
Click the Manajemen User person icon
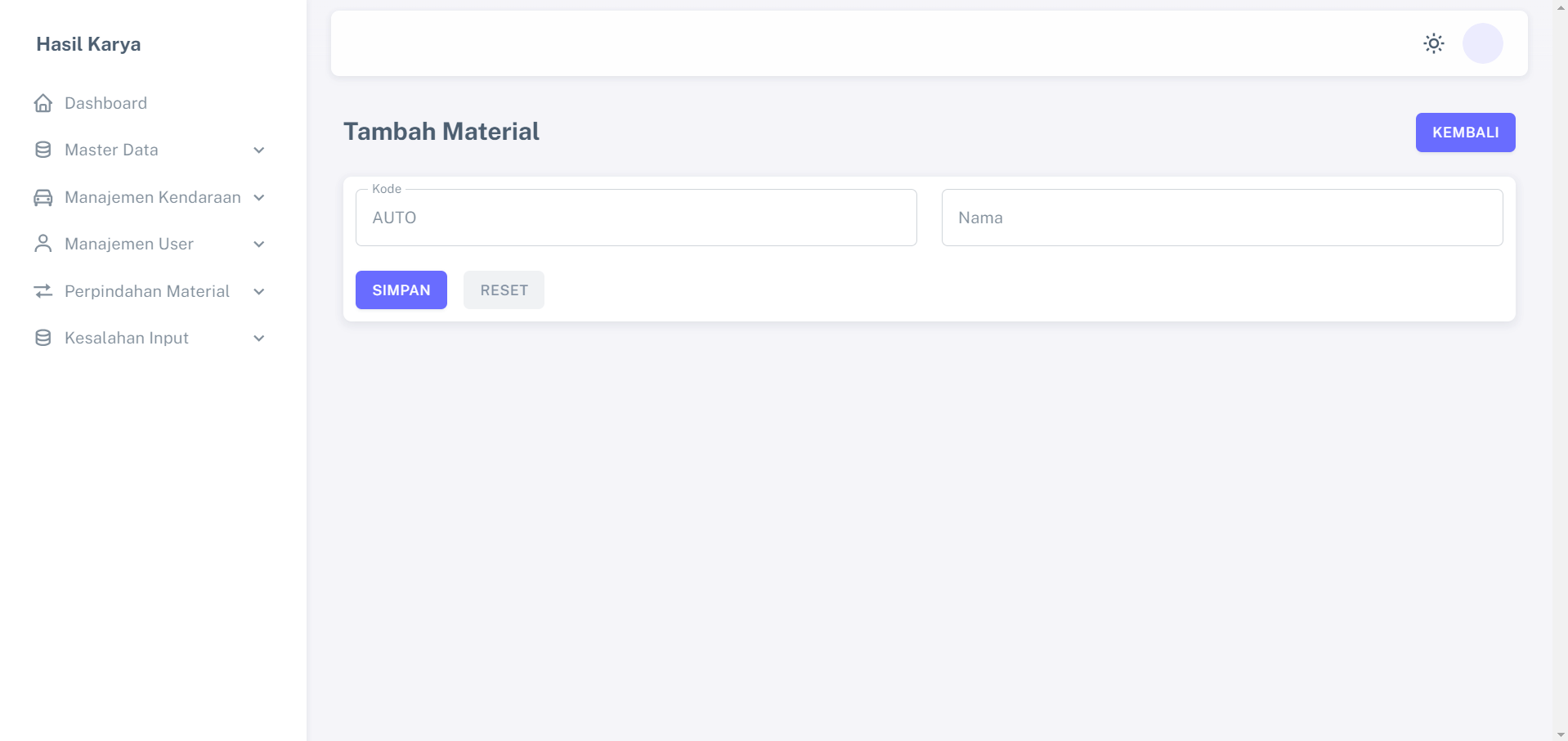[43, 244]
